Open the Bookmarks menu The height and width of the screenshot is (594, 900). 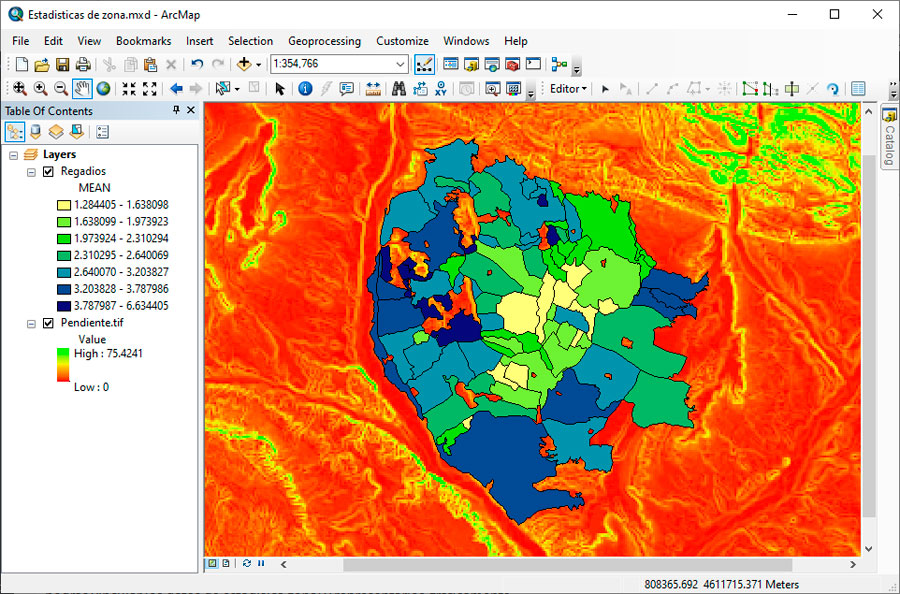coord(143,41)
